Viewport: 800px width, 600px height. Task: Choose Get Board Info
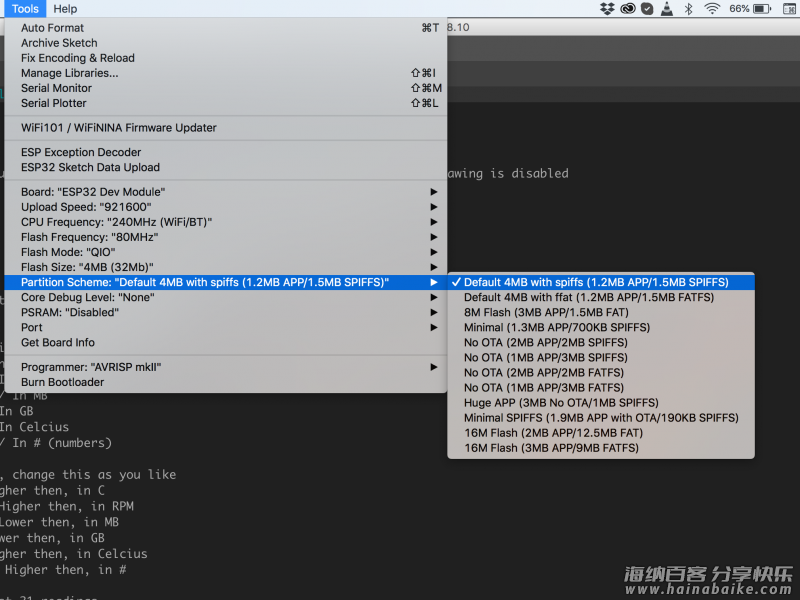[x=226, y=342]
